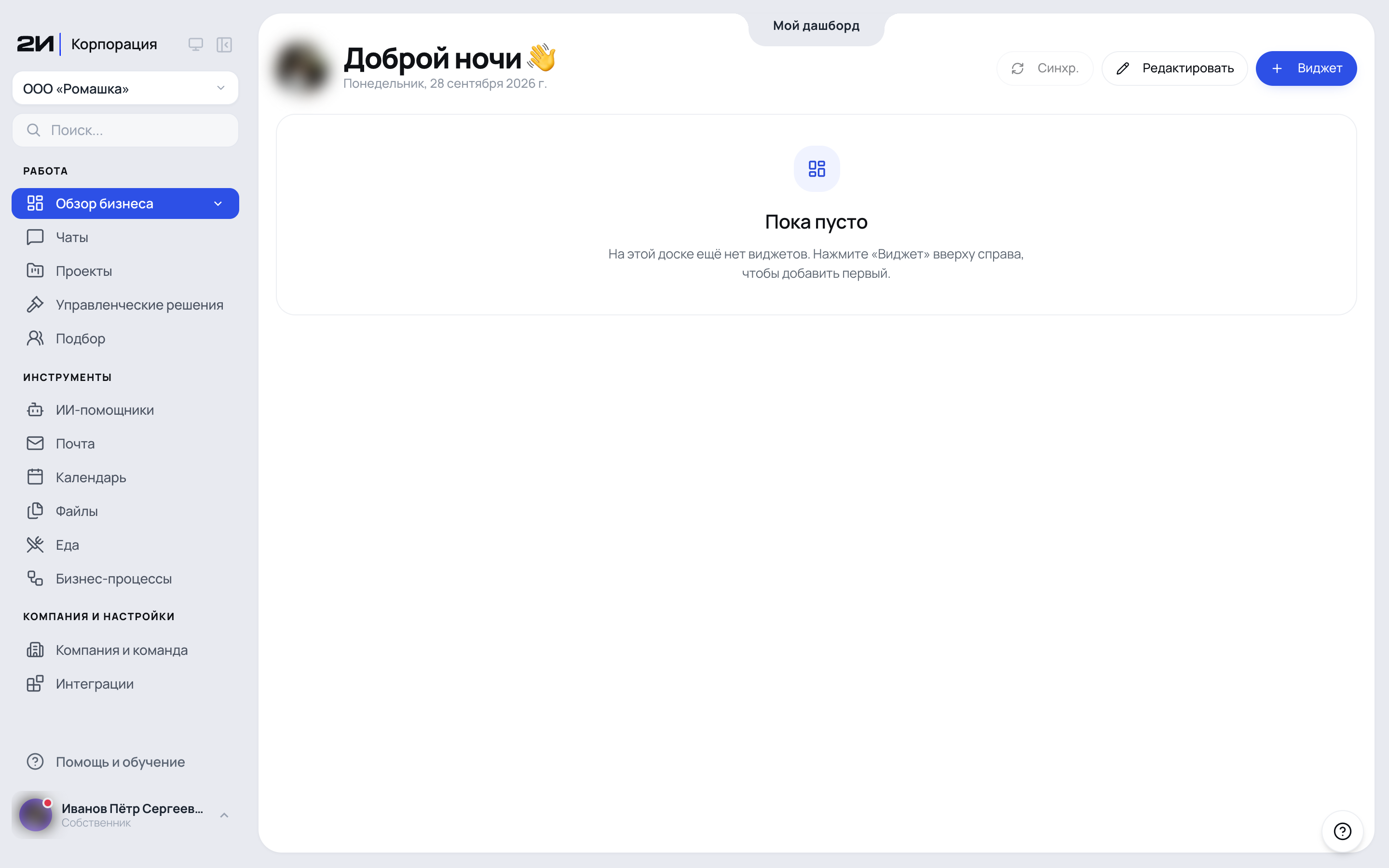1389x868 pixels.
Task: Focus the Поиск search field
Action: click(125, 130)
